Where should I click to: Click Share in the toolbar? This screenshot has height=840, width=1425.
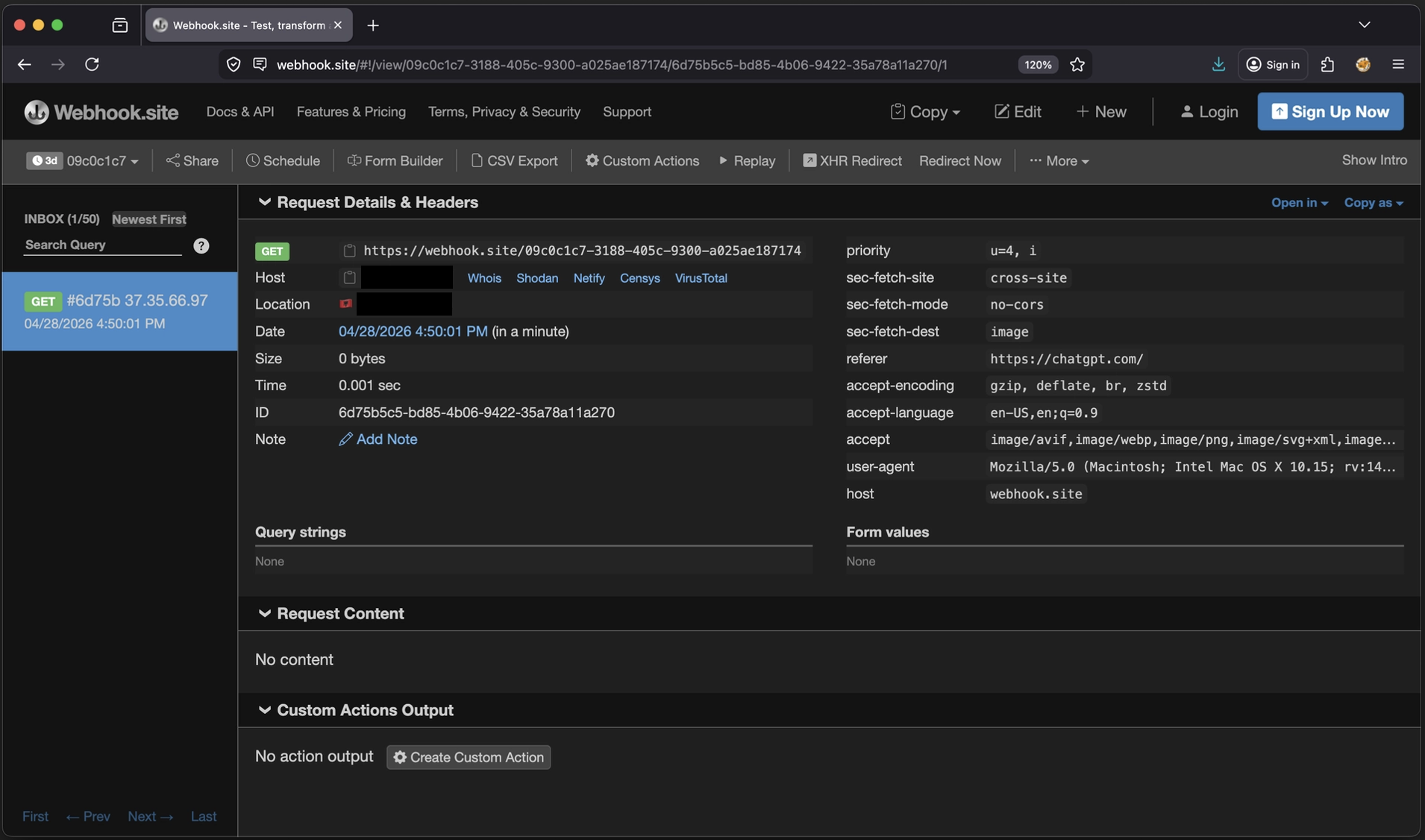pyautogui.click(x=192, y=161)
